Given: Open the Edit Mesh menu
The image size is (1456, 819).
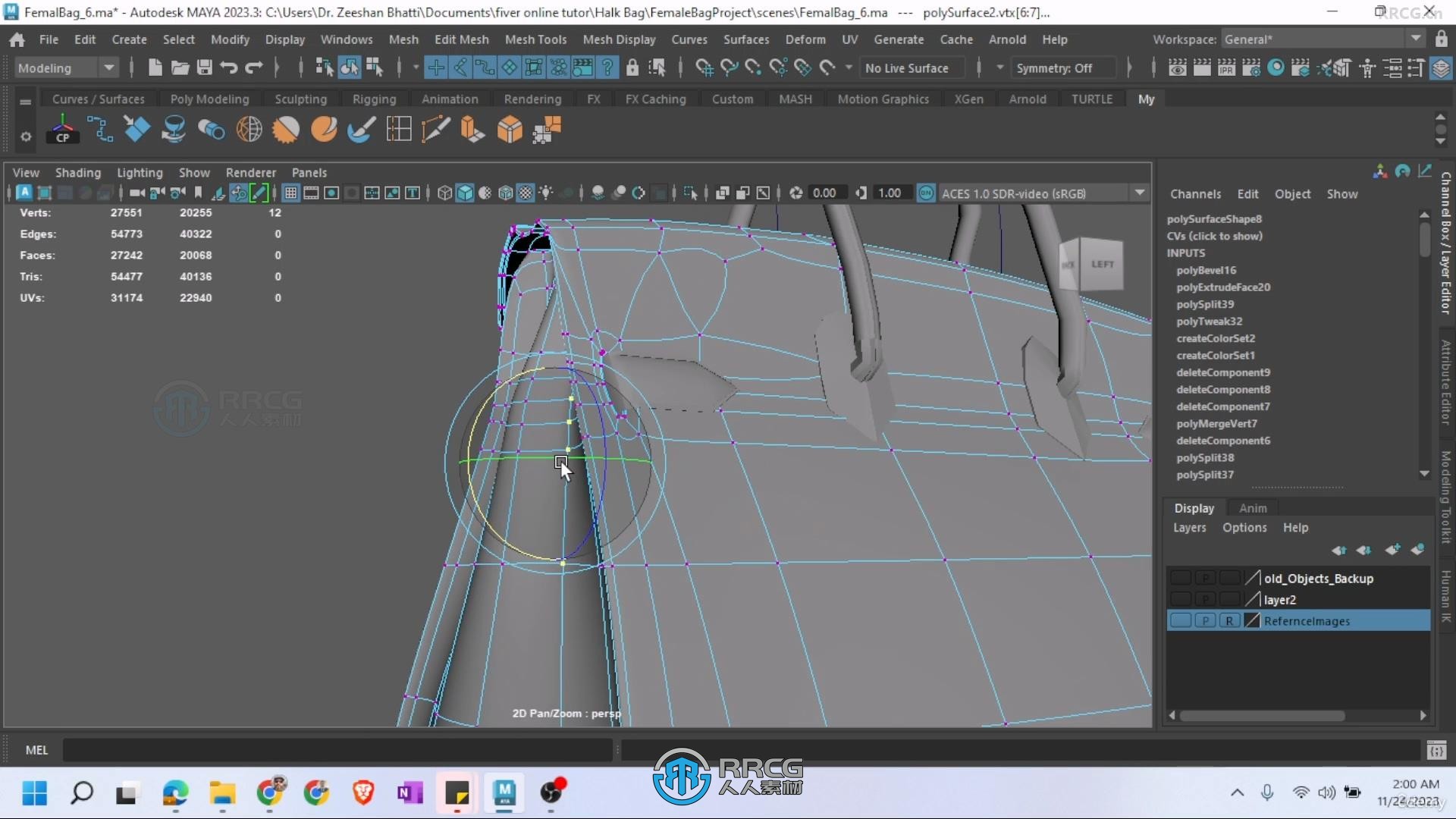Looking at the screenshot, I should 461,39.
